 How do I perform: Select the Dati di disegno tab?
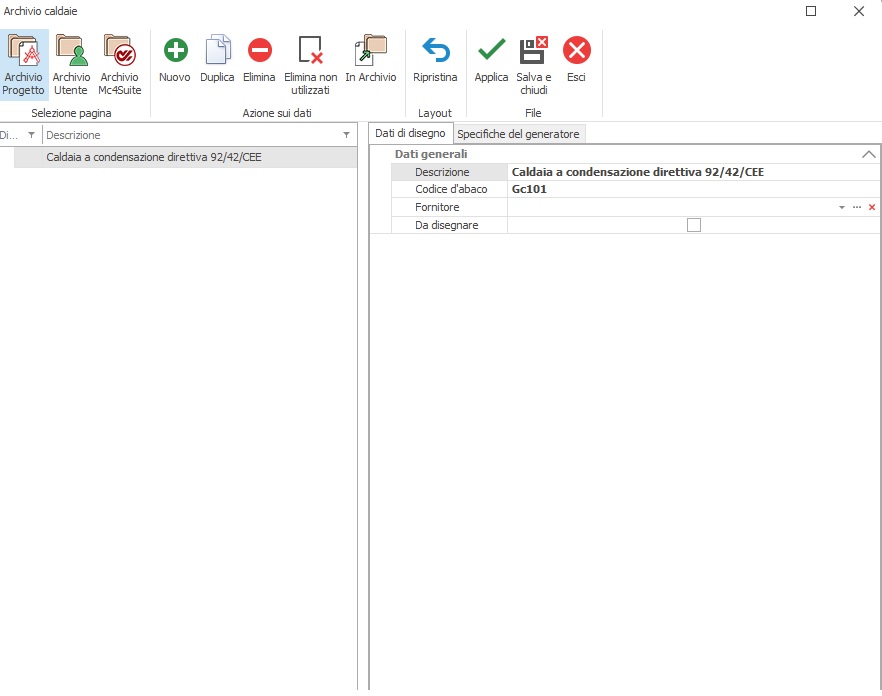coord(410,134)
